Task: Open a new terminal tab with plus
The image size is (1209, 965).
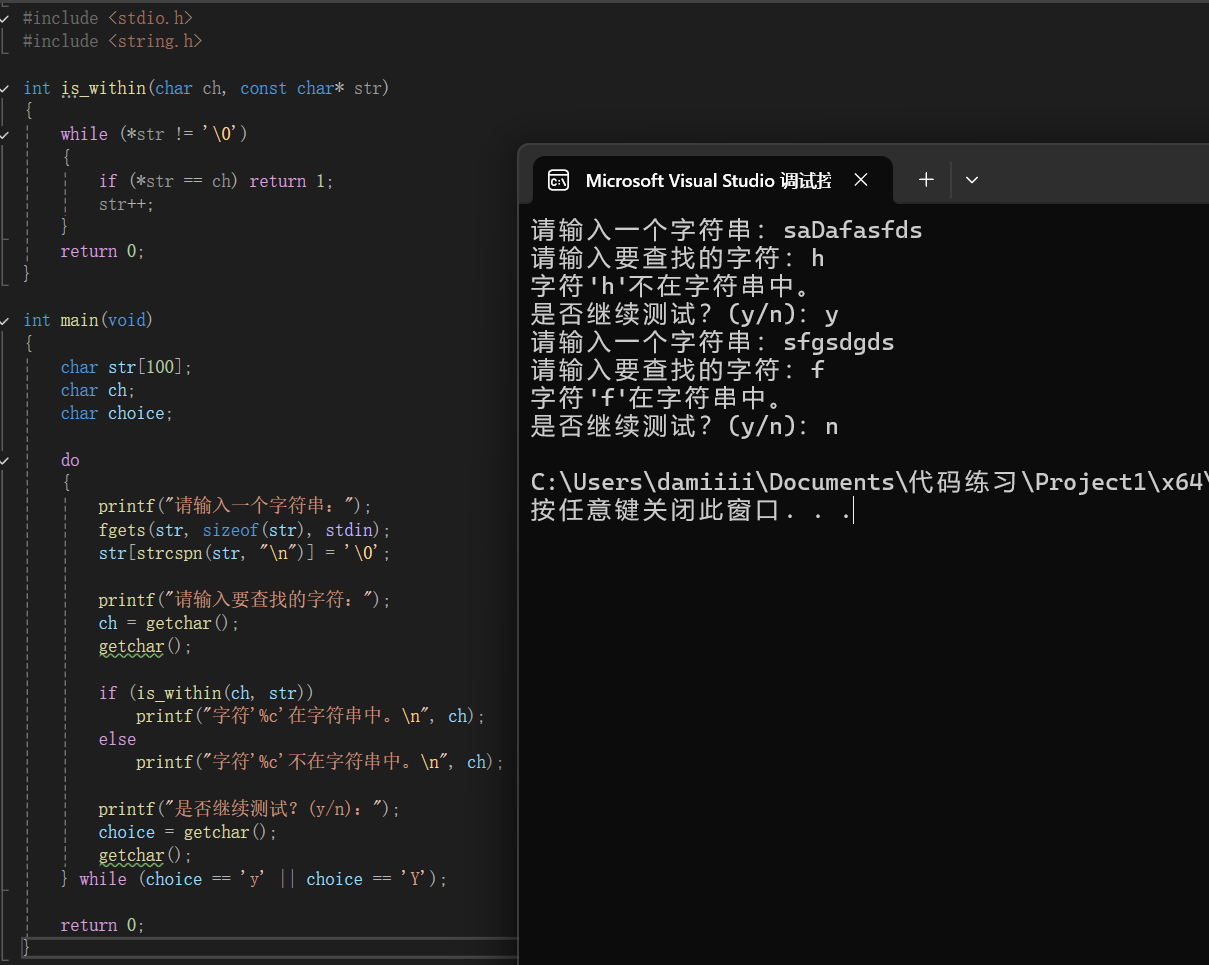Action: coord(926,180)
